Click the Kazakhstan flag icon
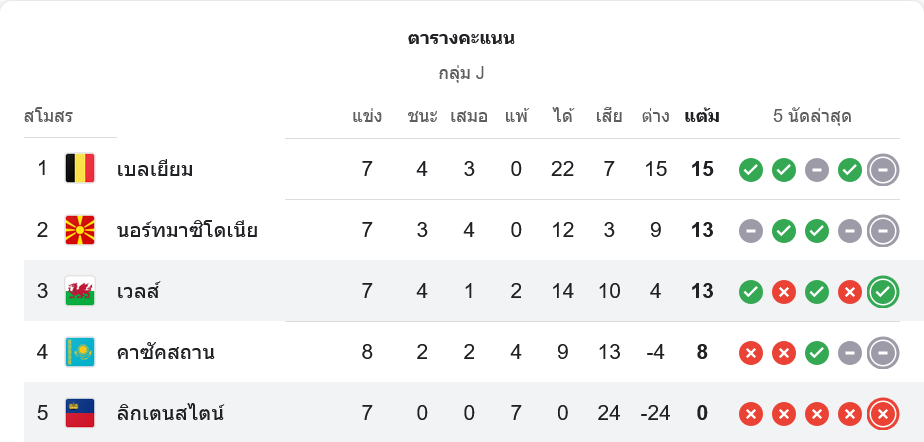924x442 pixels. (79, 352)
